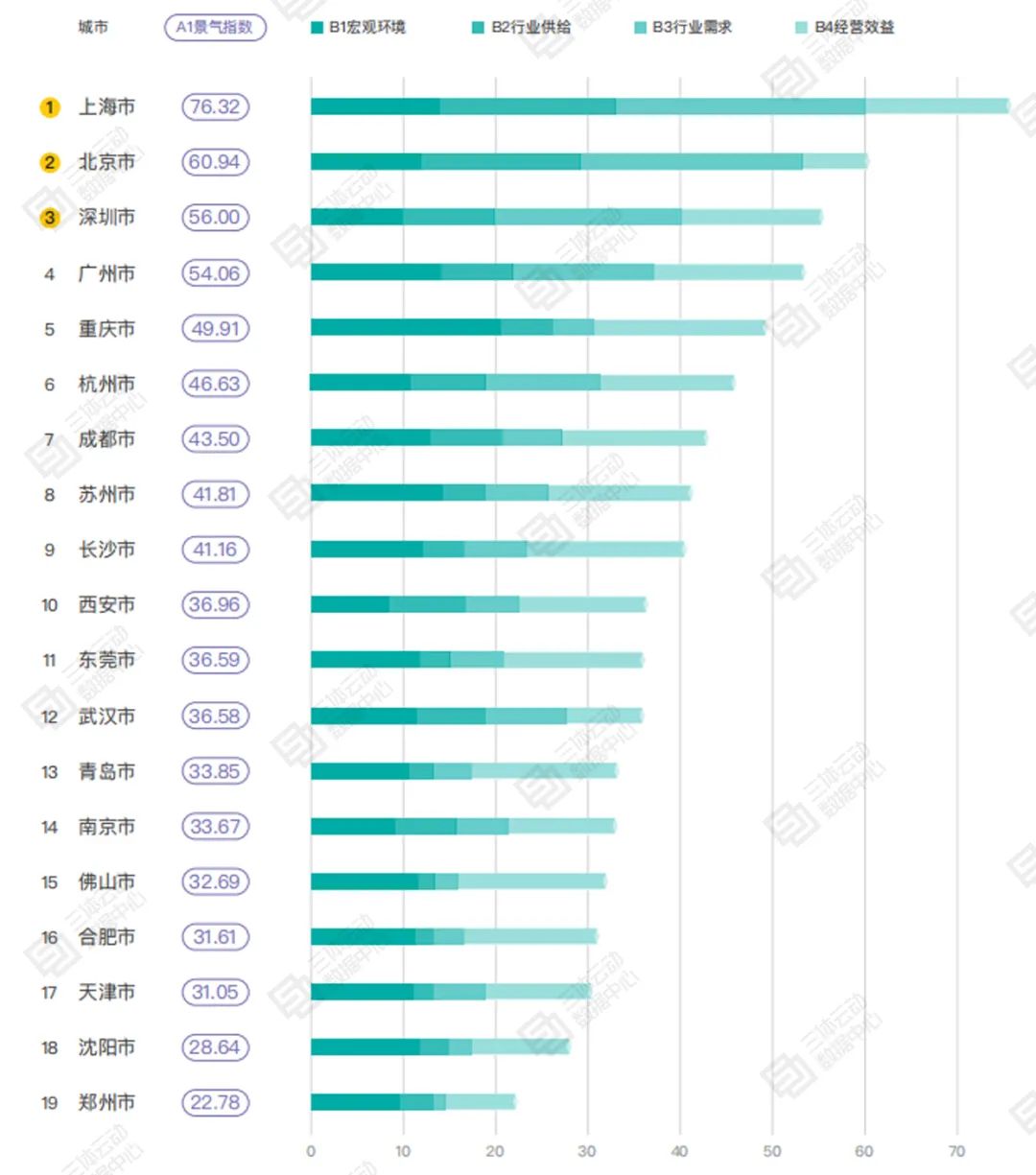Viewport: 1036px width, 1175px height.
Task: Click the rank 3 gold badge icon
Action: tap(50, 218)
